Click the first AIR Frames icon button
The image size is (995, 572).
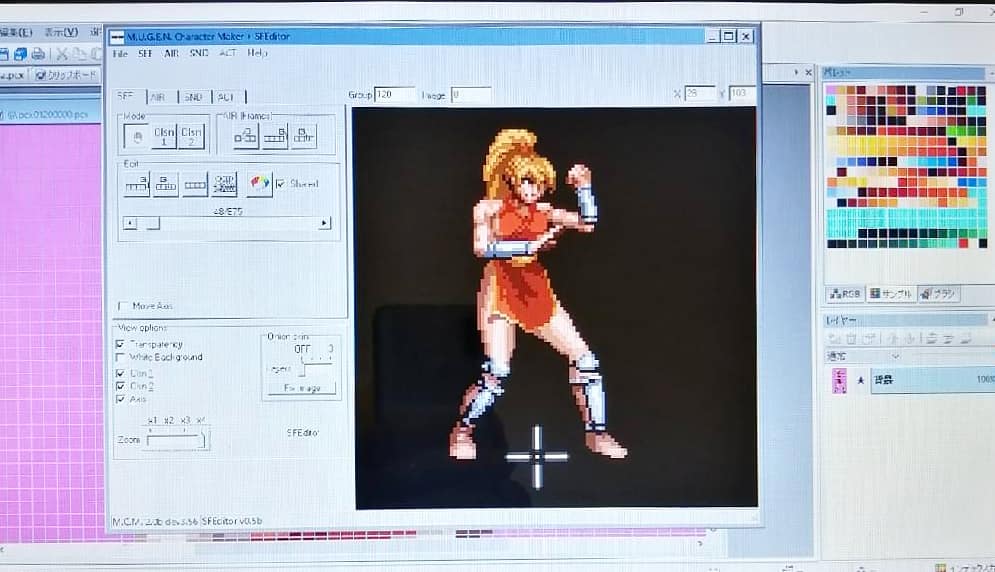pos(246,136)
